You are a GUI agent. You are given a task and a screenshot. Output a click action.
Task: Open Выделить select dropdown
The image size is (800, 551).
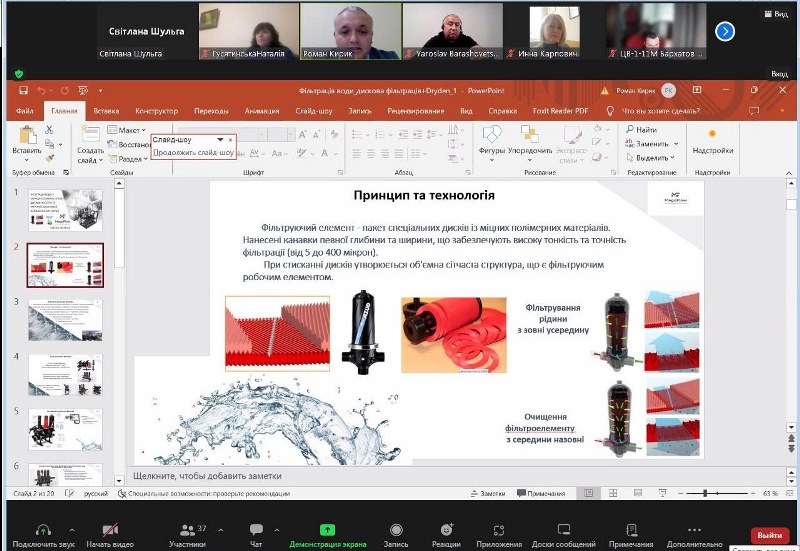[651, 158]
